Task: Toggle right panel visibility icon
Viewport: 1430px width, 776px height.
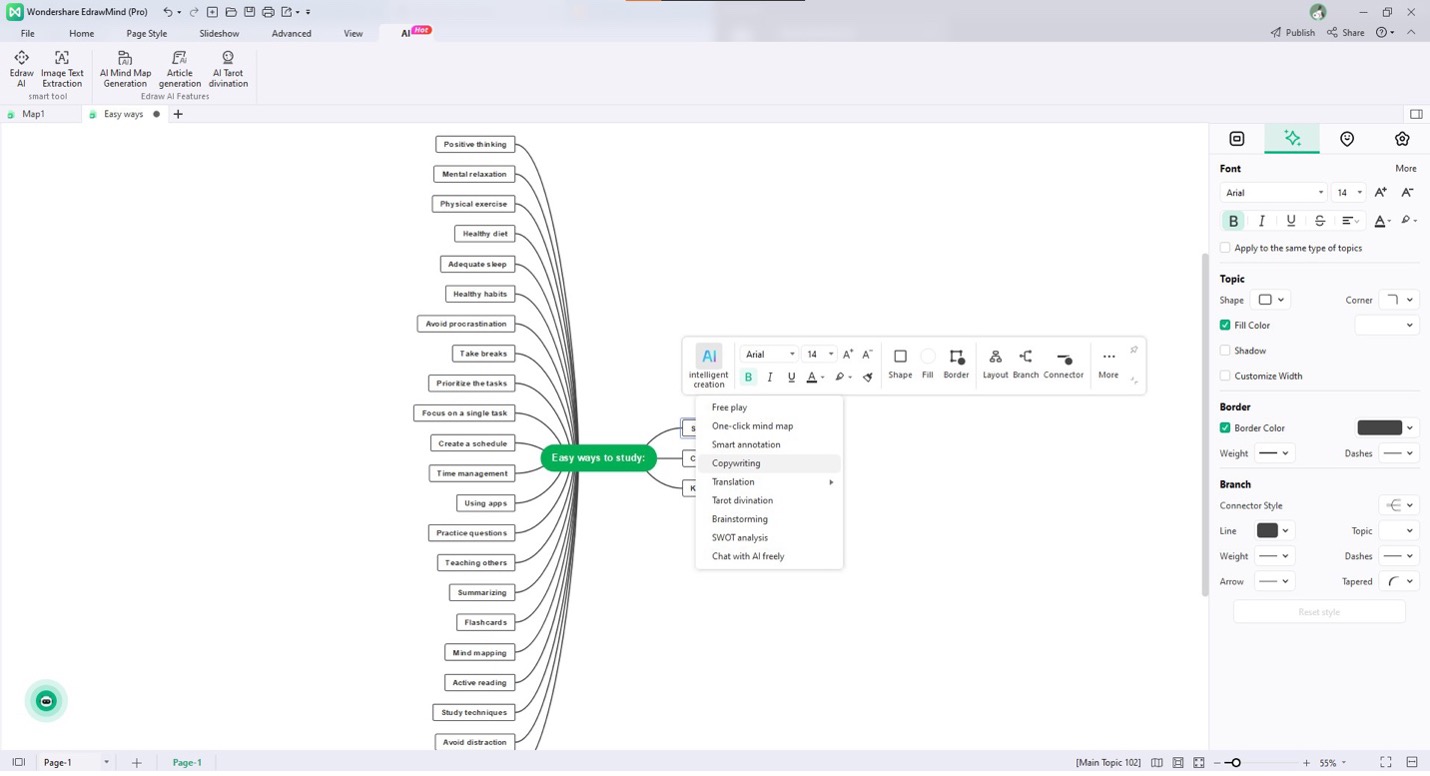Action: 1415,114
